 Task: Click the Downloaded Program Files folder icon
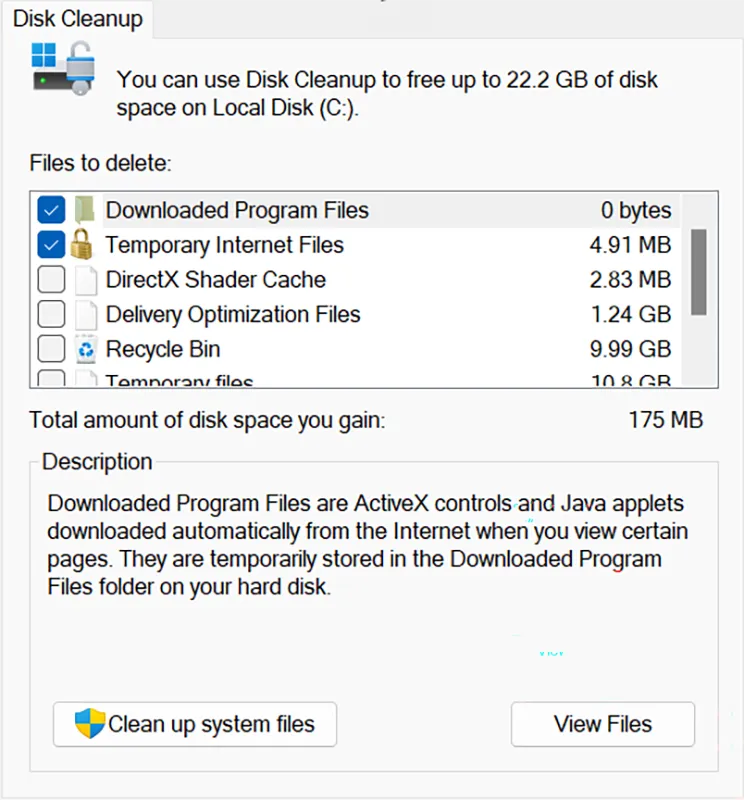click(x=86, y=210)
